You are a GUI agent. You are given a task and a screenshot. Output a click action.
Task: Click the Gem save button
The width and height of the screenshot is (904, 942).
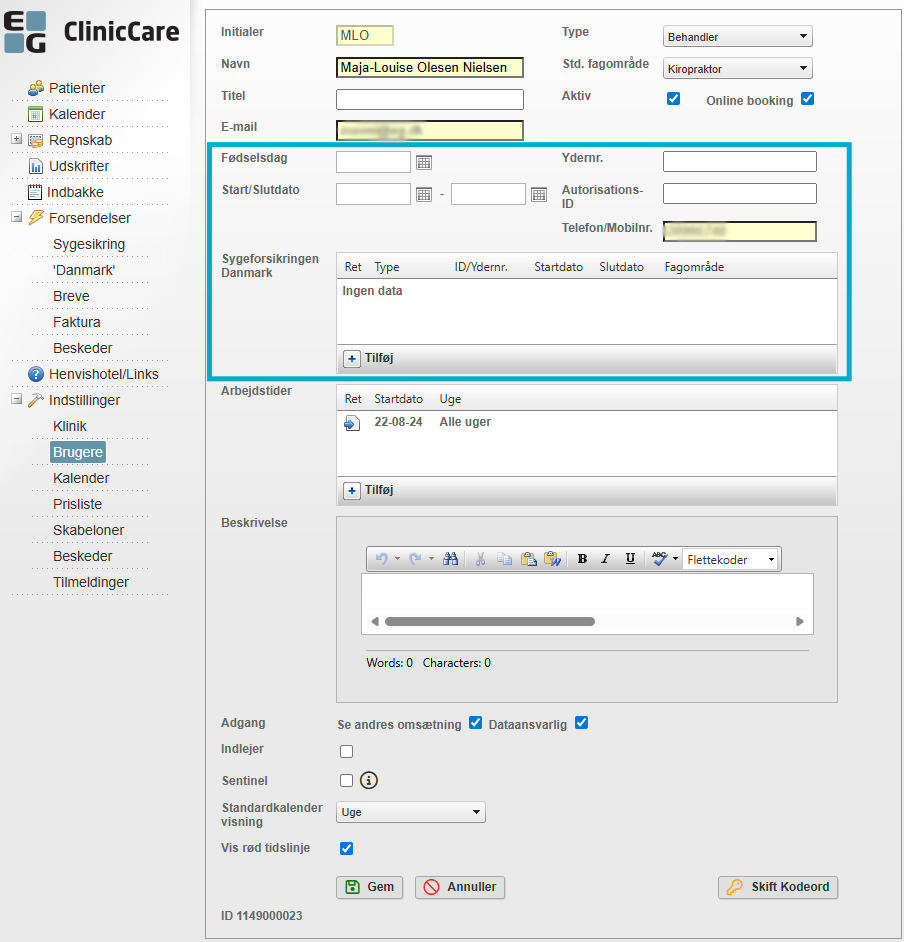coord(369,887)
